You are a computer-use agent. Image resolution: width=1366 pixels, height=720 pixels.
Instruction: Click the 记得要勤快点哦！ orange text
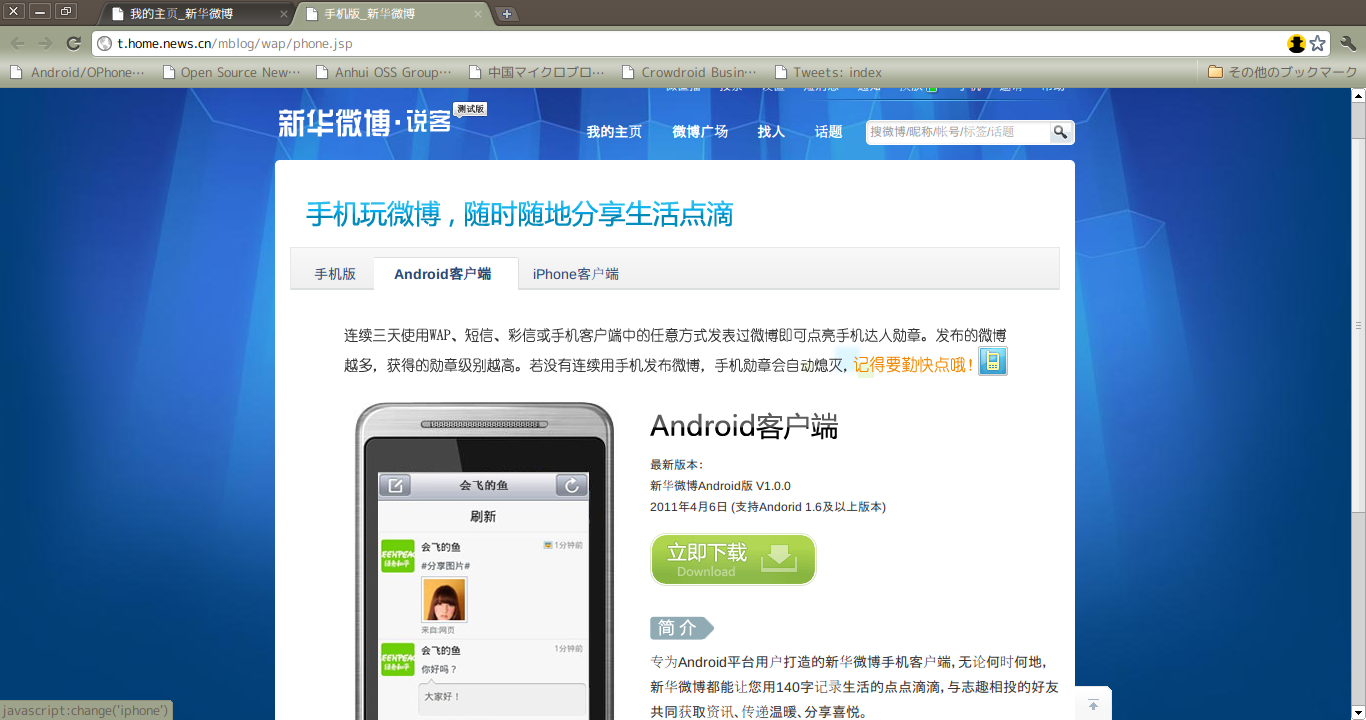pos(914,365)
